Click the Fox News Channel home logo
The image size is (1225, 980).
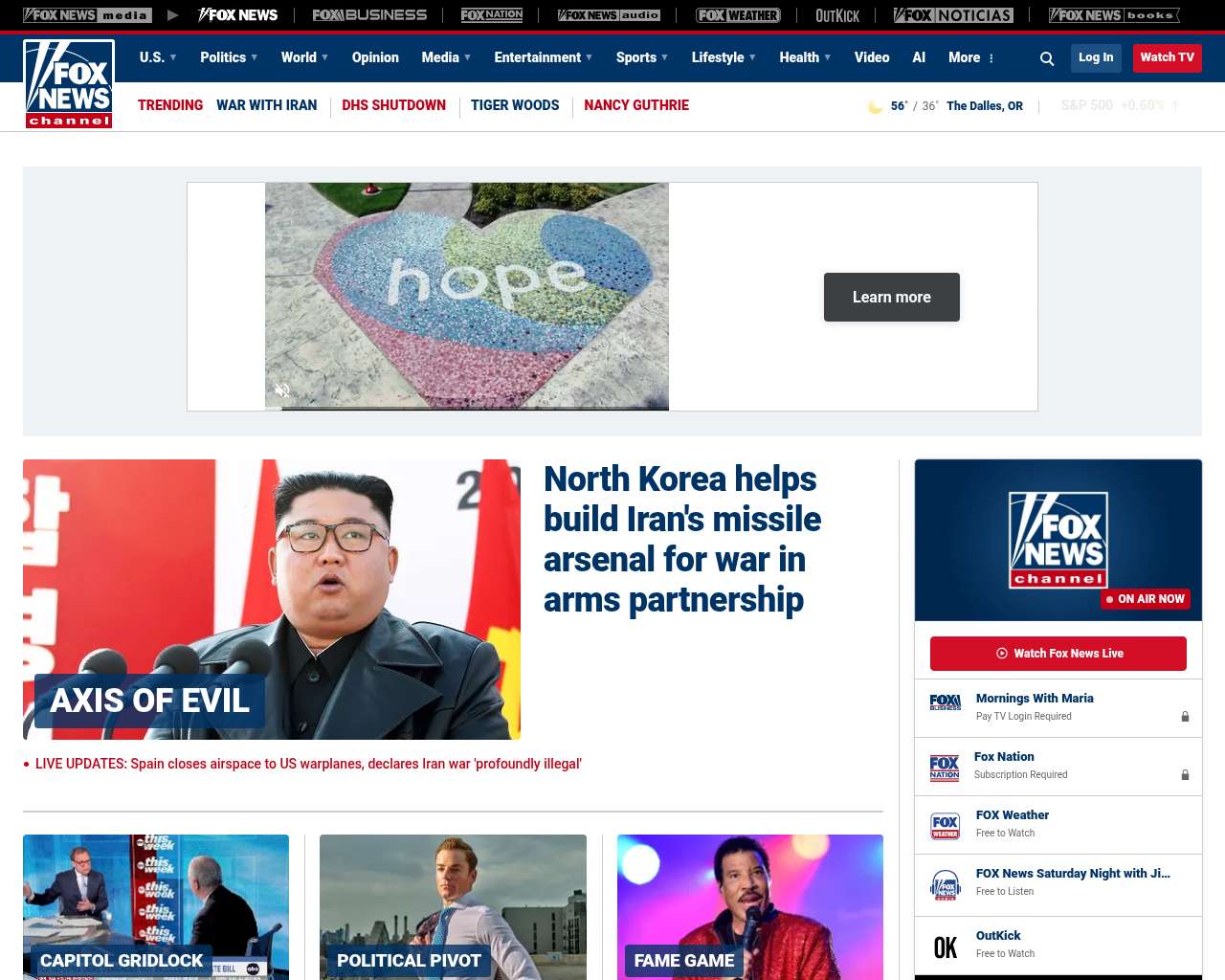[x=69, y=84]
